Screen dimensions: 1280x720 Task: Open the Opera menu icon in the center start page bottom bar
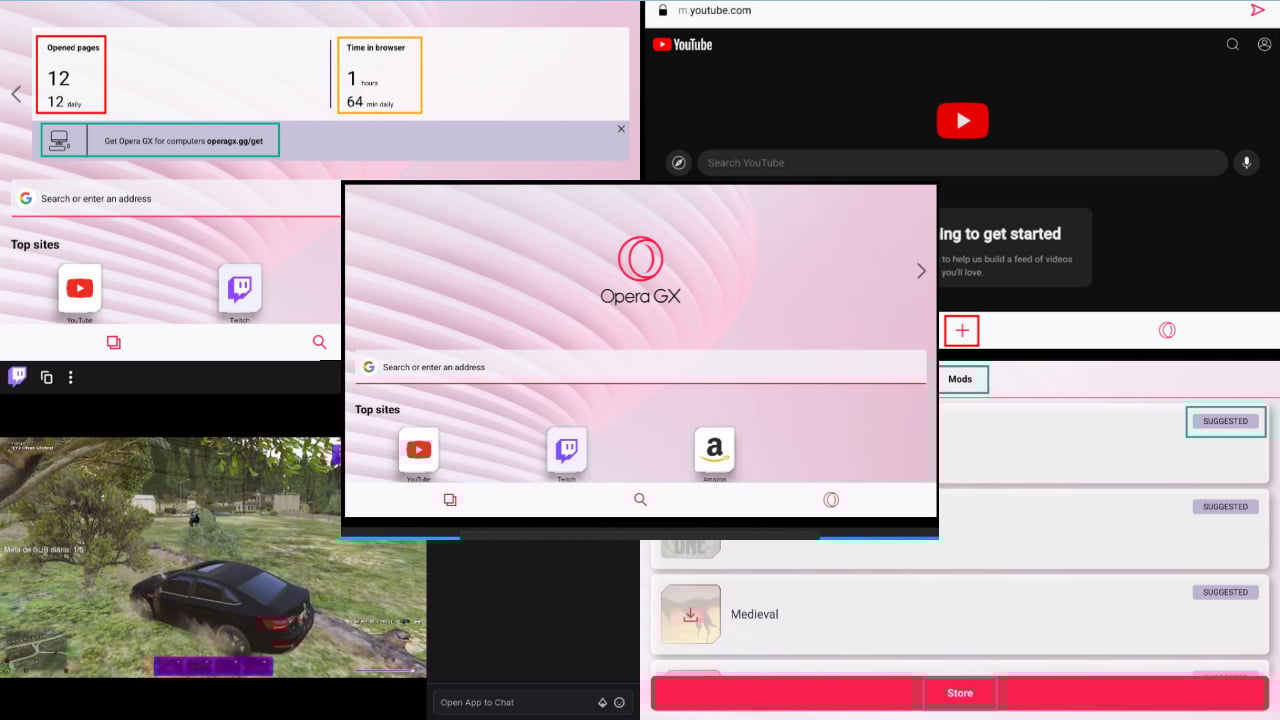[831, 500]
